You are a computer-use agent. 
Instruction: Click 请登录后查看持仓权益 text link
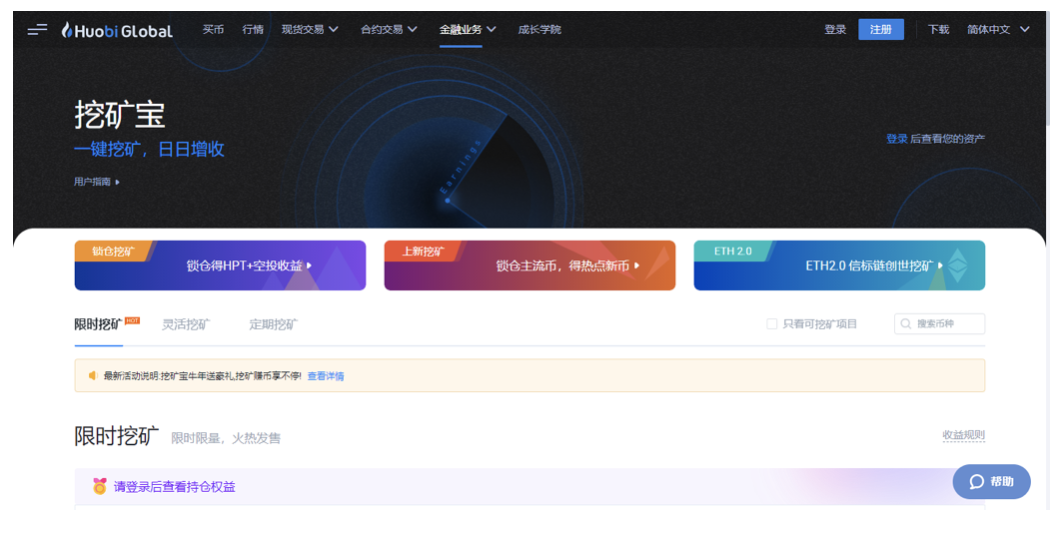(x=174, y=487)
